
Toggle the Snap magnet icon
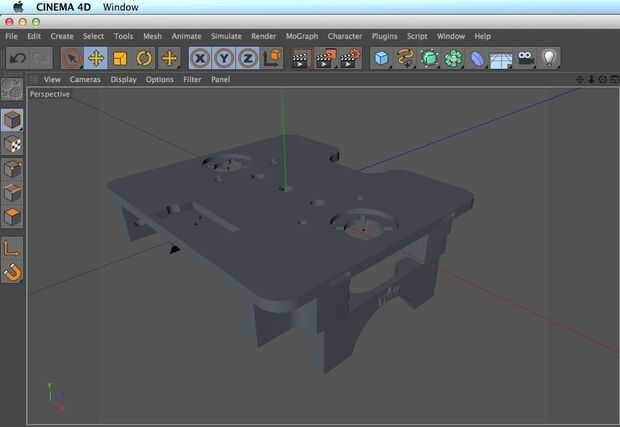point(12,272)
